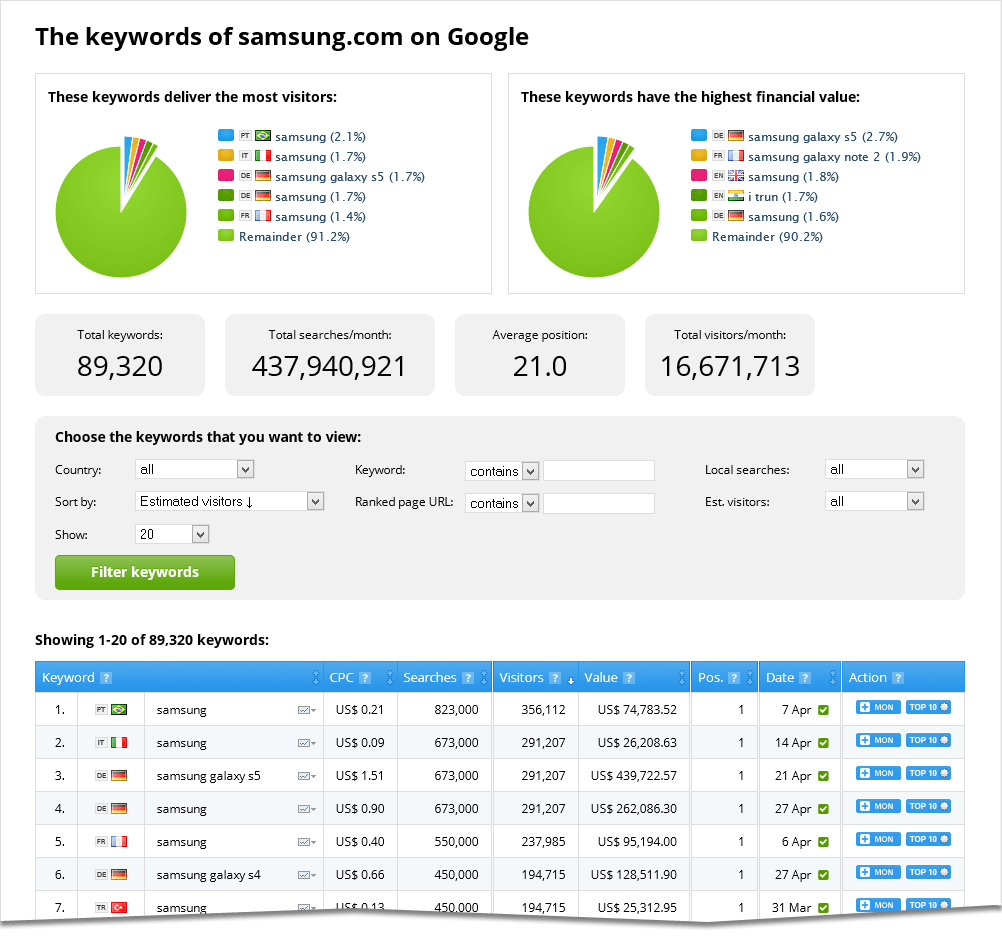The height and width of the screenshot is (939, 1002).
Task: Click the Filter keywords button
Action: pyautogui.click(x=145, y=572)
